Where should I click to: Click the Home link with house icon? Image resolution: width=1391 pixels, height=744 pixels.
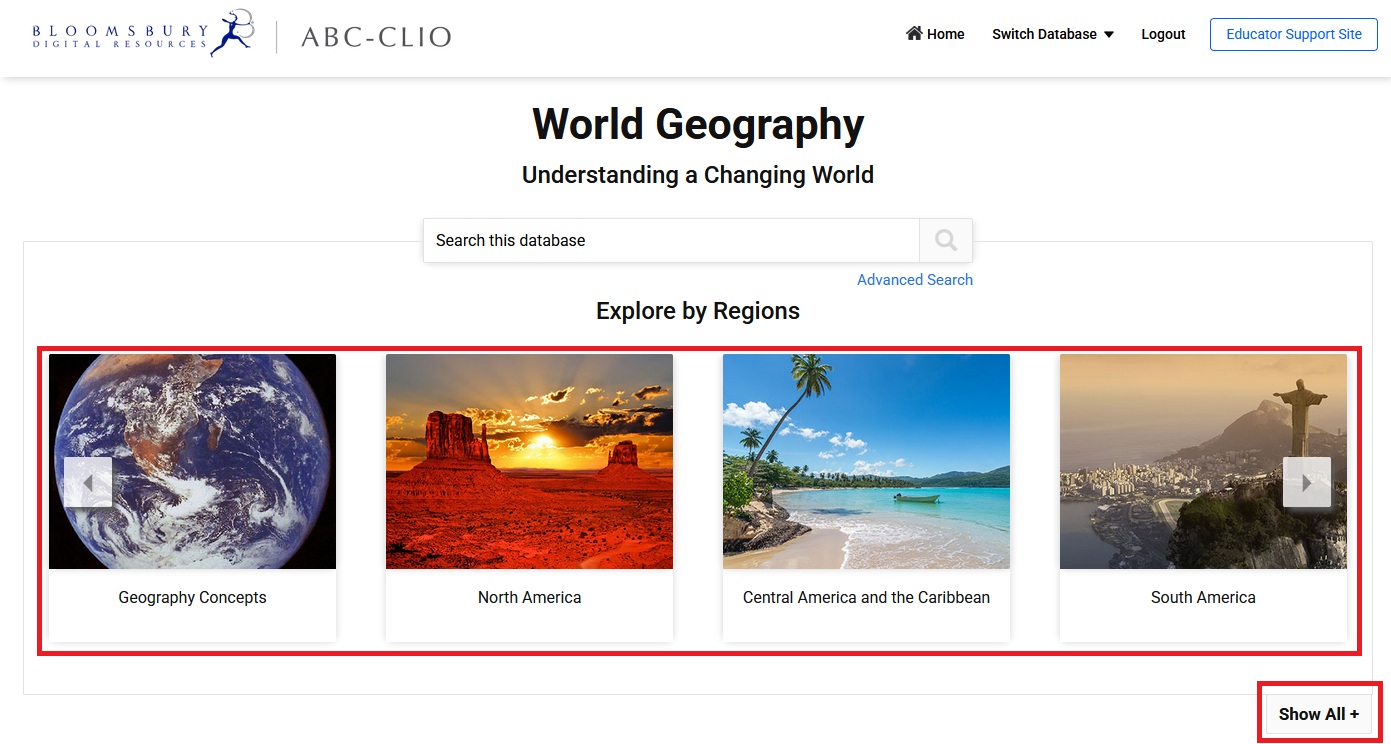click(935, 34)
